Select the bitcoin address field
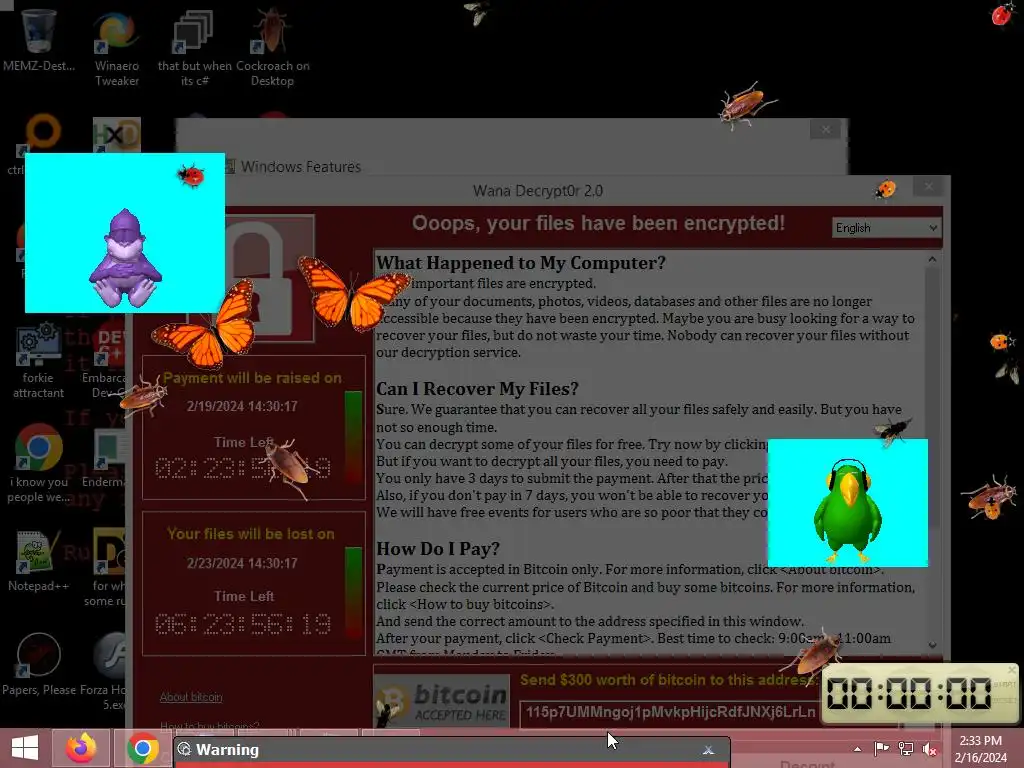The height and width of the screenshot is (768, 1024). pos(671,712)
